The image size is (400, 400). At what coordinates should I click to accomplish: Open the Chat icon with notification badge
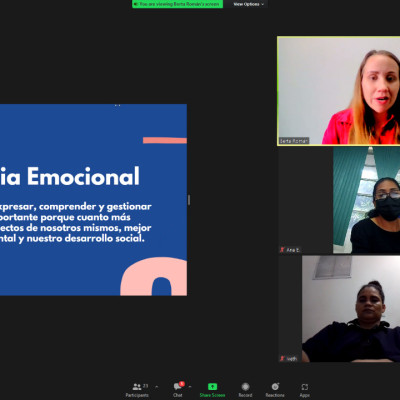click(x=178, y=386)
